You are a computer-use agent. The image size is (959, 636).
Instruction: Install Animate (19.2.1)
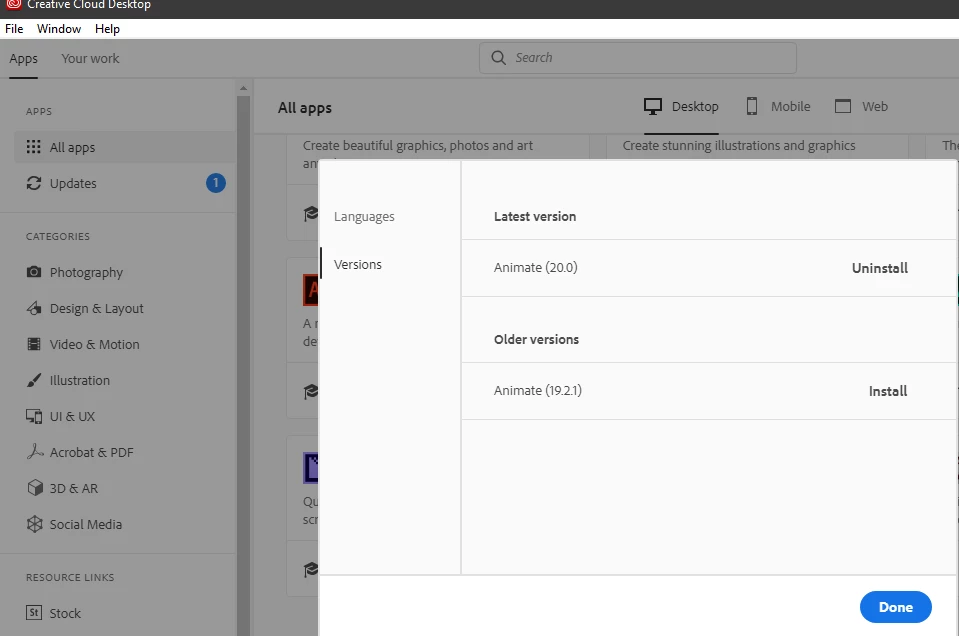coord(887,391)
